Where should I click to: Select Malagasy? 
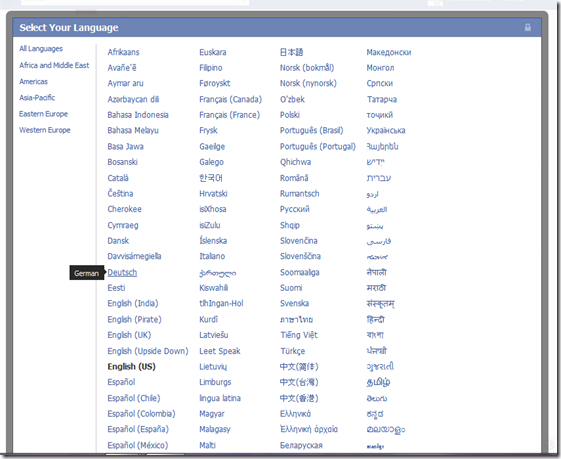215,429
